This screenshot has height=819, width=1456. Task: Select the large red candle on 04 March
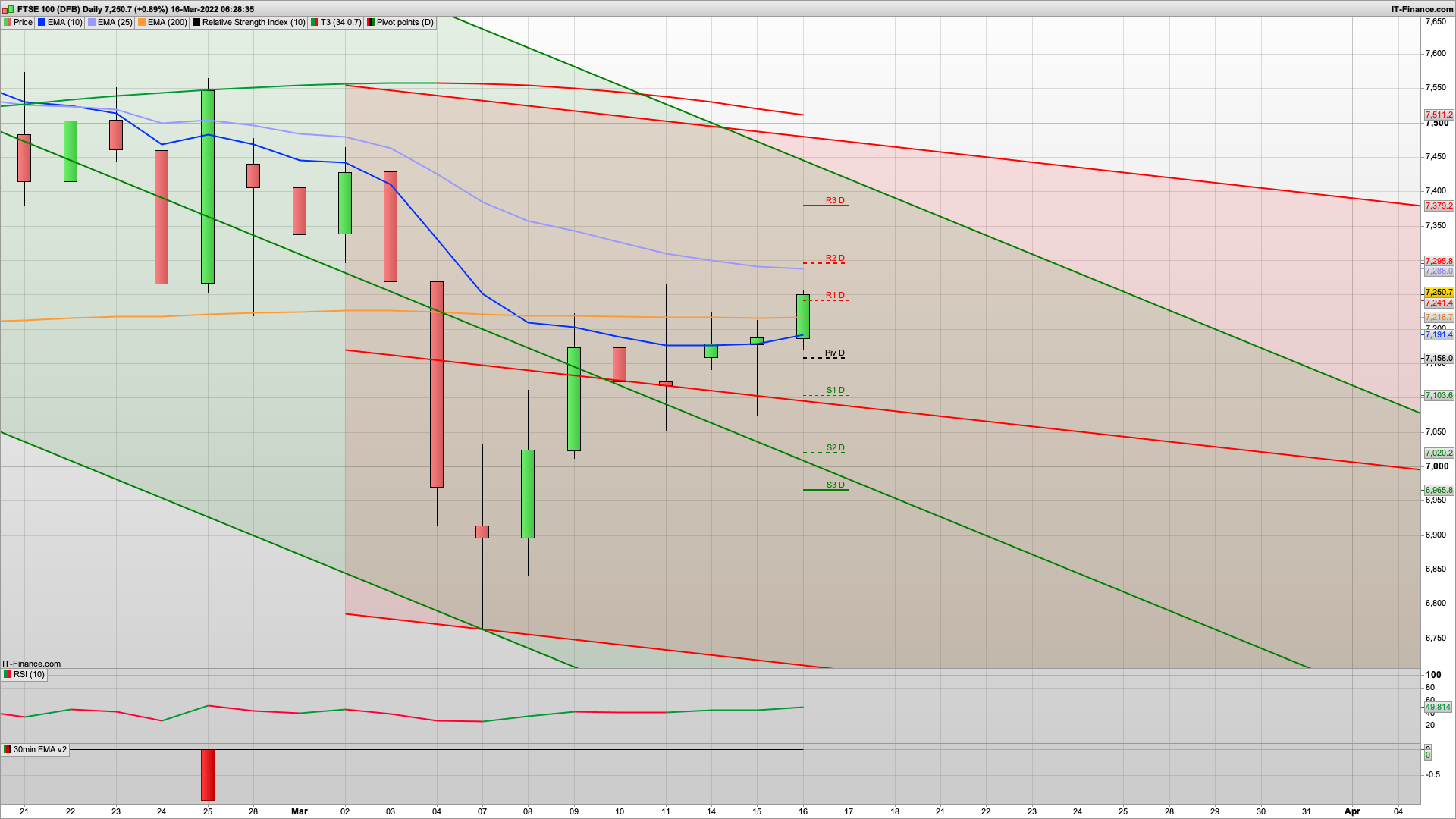click(x=437, y=384)
